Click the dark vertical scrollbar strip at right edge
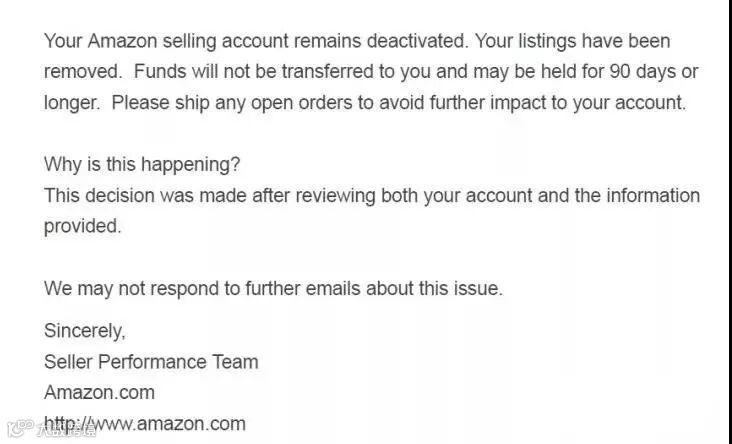The width and height of the screenshot is (732, 444). coord(729,222)
